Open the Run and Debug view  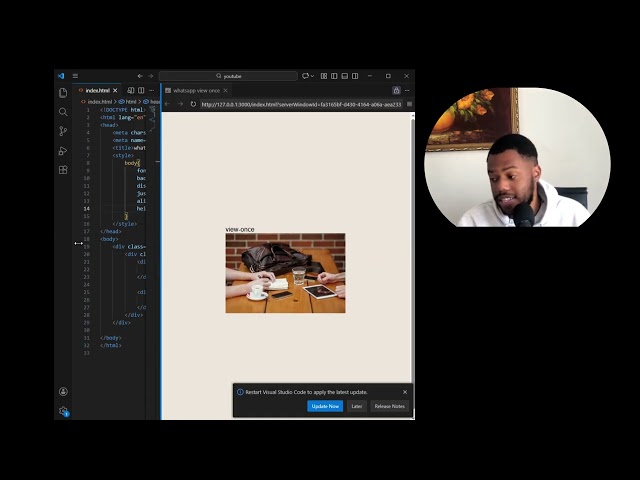tap(63, 151)
